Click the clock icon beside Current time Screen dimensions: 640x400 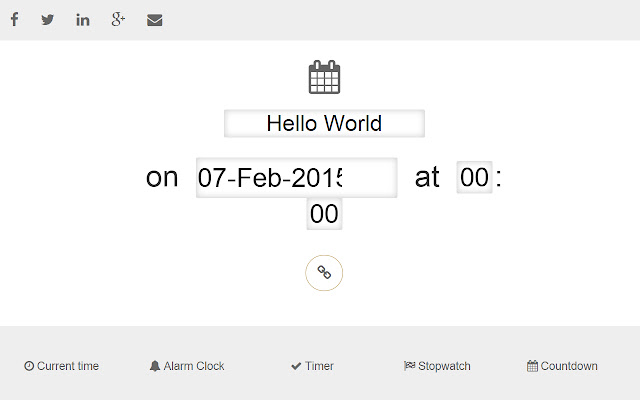click(29, 366)
